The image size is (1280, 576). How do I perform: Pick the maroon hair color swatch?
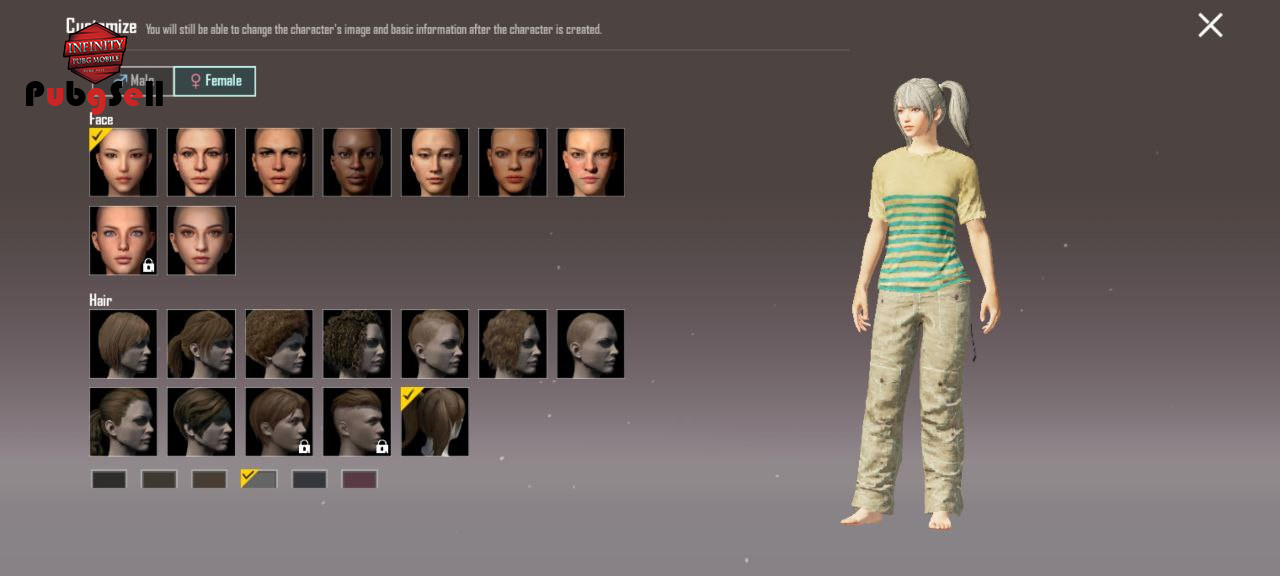(x=359, y=480)
